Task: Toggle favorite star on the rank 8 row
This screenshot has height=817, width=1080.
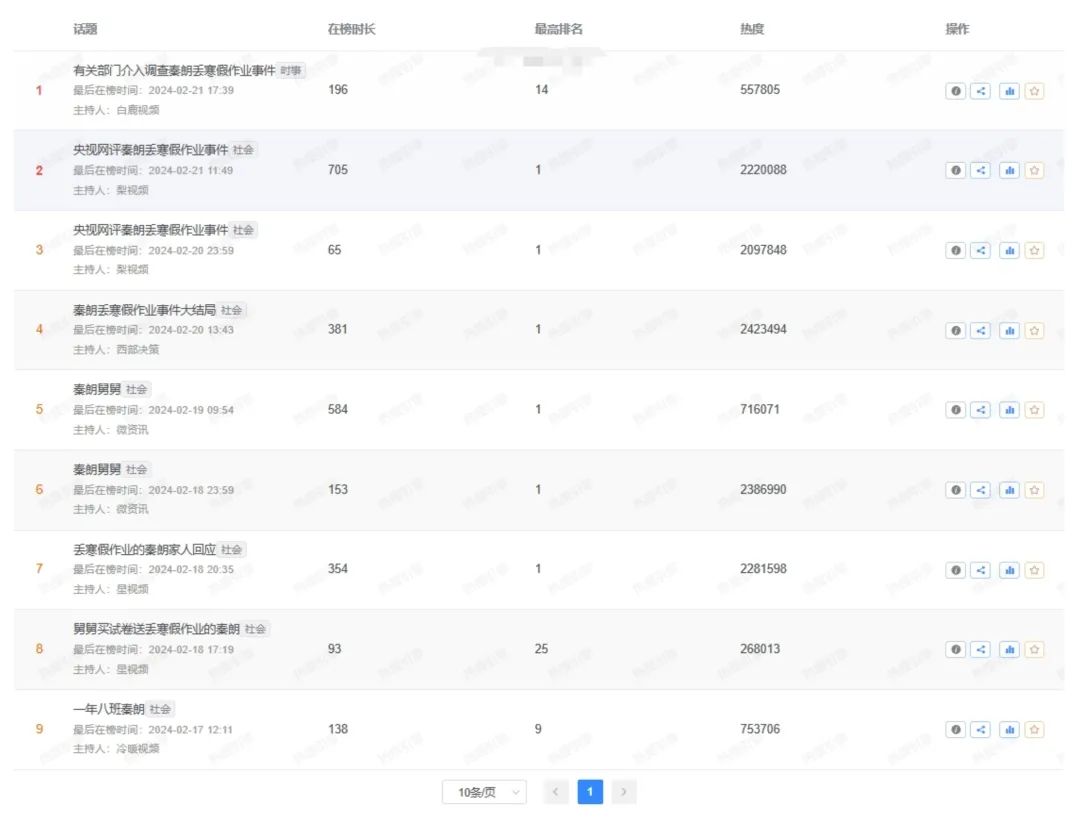Action: tap(1035, 650)
